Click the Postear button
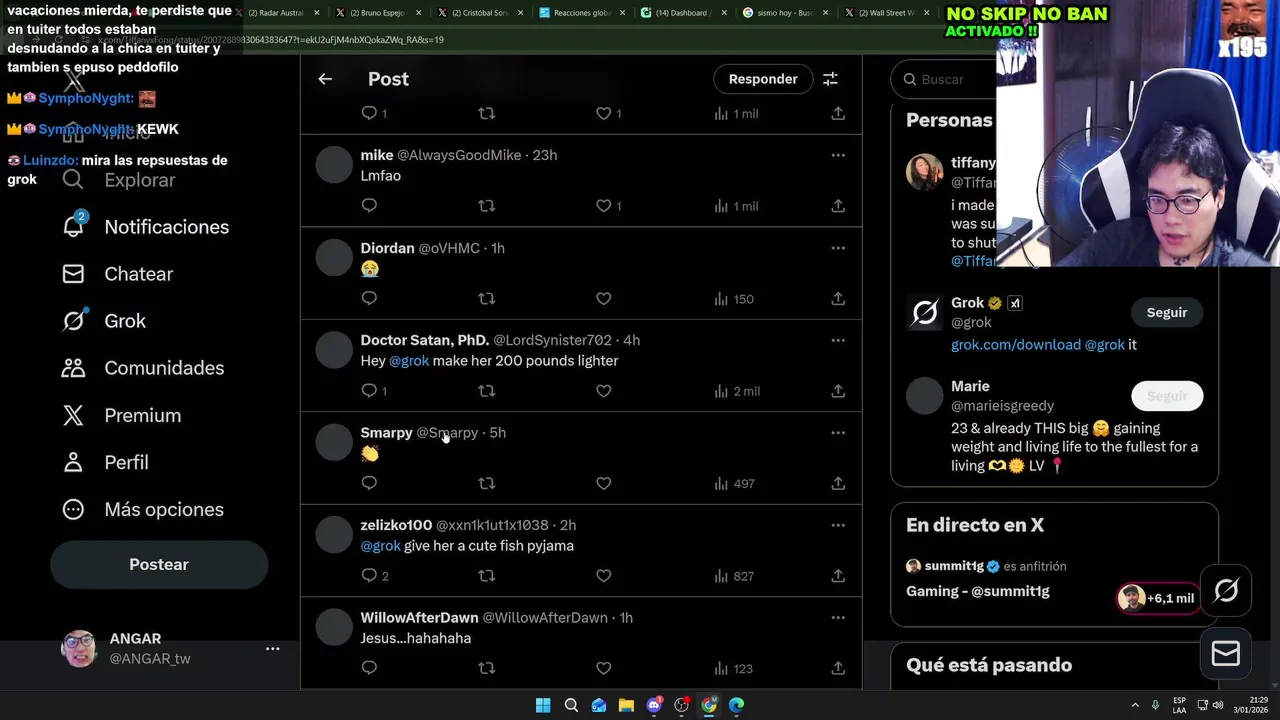The height and width of the screenshot is (720, 1280). click(x=159, y=564)
